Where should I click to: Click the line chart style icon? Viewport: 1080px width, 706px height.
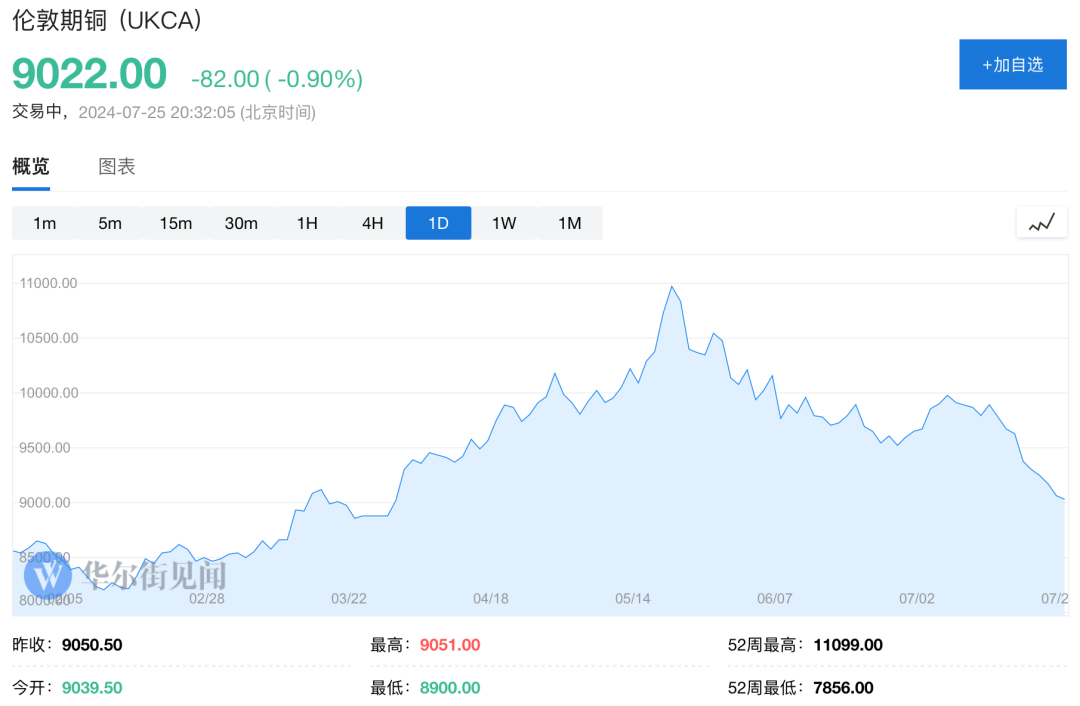pos(1041,223)
